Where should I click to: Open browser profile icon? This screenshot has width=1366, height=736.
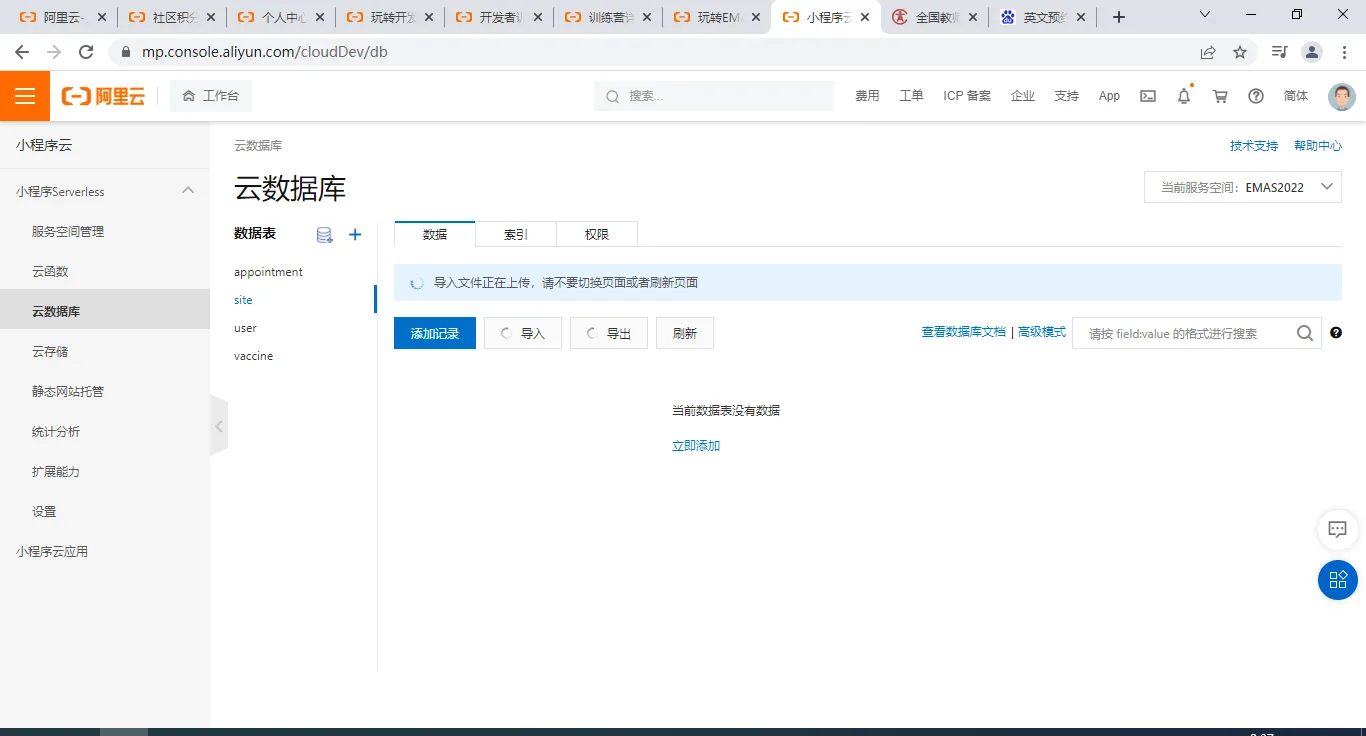(1312, 52)
